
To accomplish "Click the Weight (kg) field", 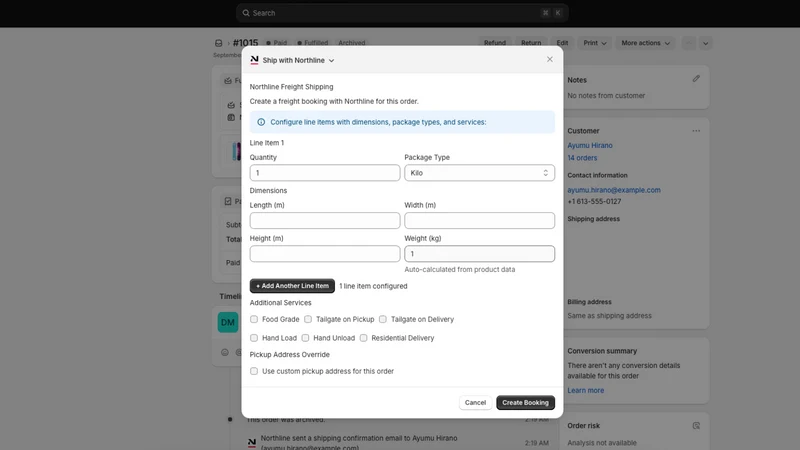I will [479, 254].
